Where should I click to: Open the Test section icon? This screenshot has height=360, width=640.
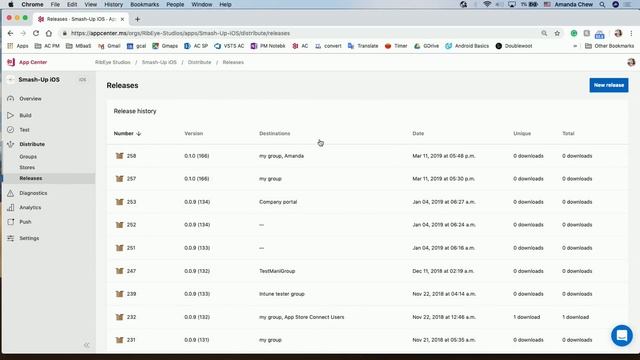(11, 129)
